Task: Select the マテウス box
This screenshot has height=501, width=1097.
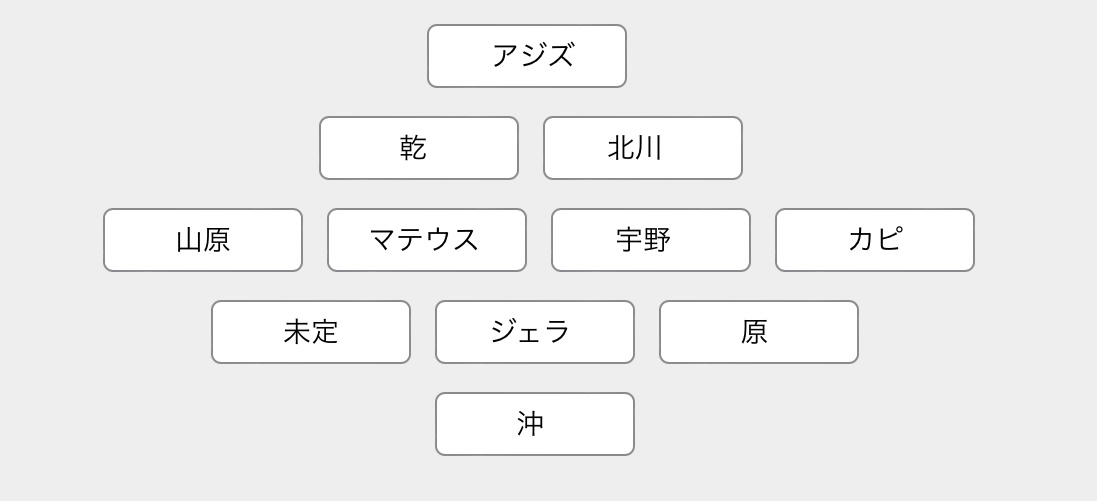Action: 427,240
